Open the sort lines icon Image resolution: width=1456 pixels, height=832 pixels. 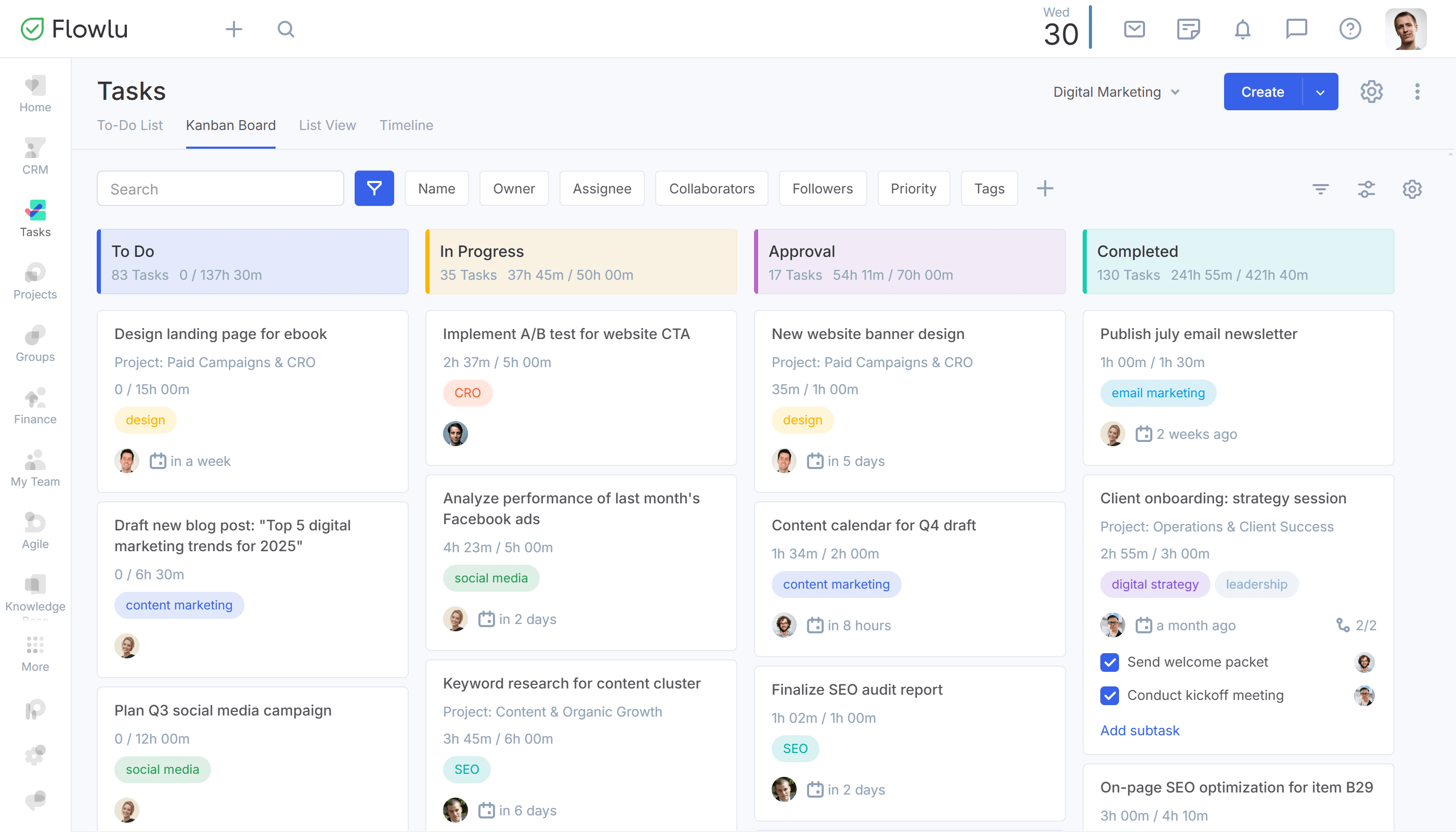[x=1320, y=189]
